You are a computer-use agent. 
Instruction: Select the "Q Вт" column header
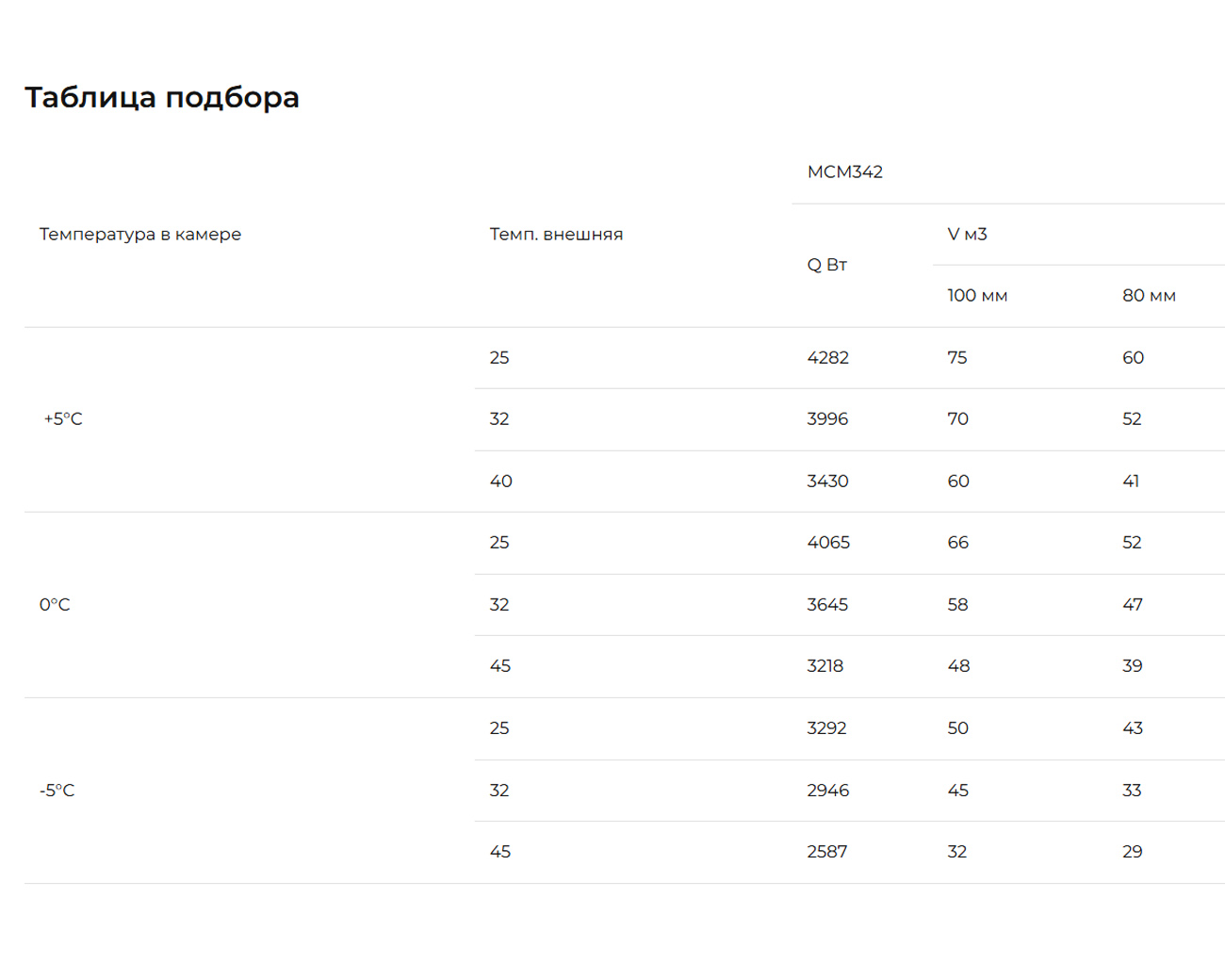(826, 265)
